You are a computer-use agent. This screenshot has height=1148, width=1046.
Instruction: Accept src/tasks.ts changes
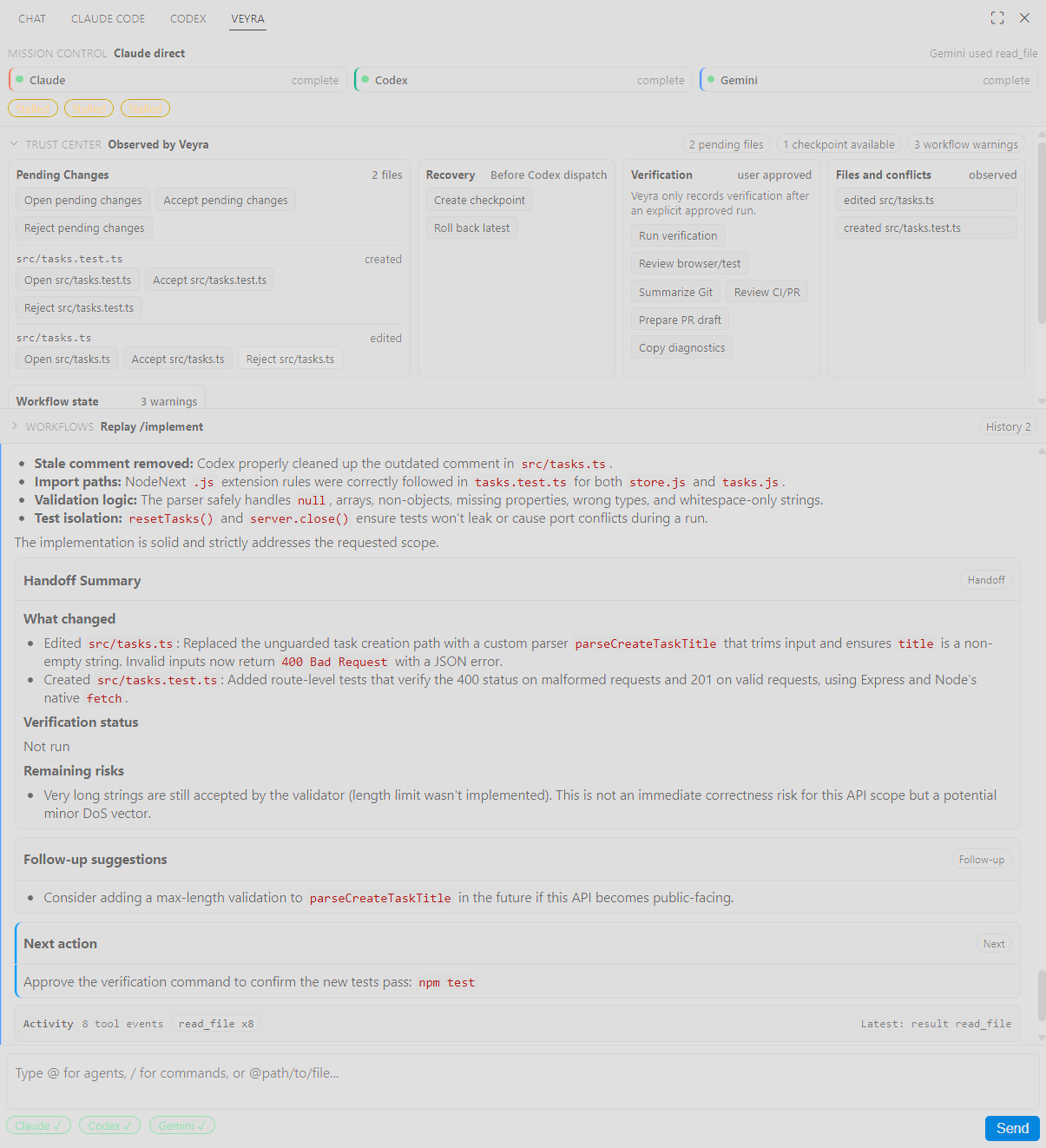[178, 359]
